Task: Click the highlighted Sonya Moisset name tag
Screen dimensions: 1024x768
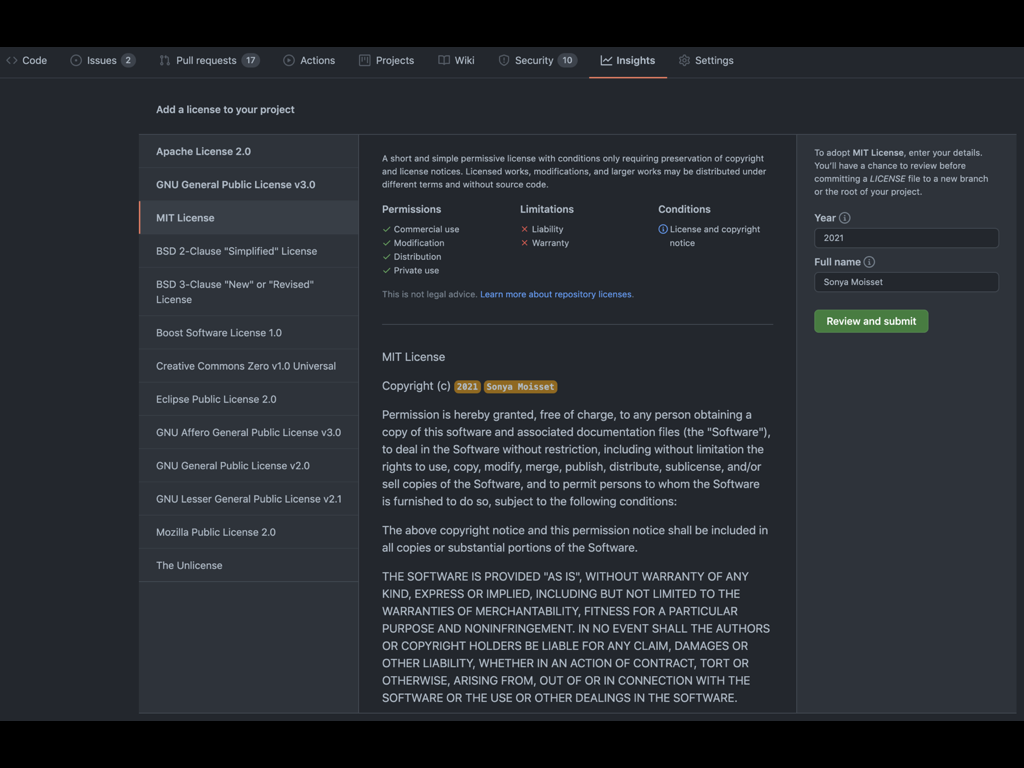Action: 520,387
